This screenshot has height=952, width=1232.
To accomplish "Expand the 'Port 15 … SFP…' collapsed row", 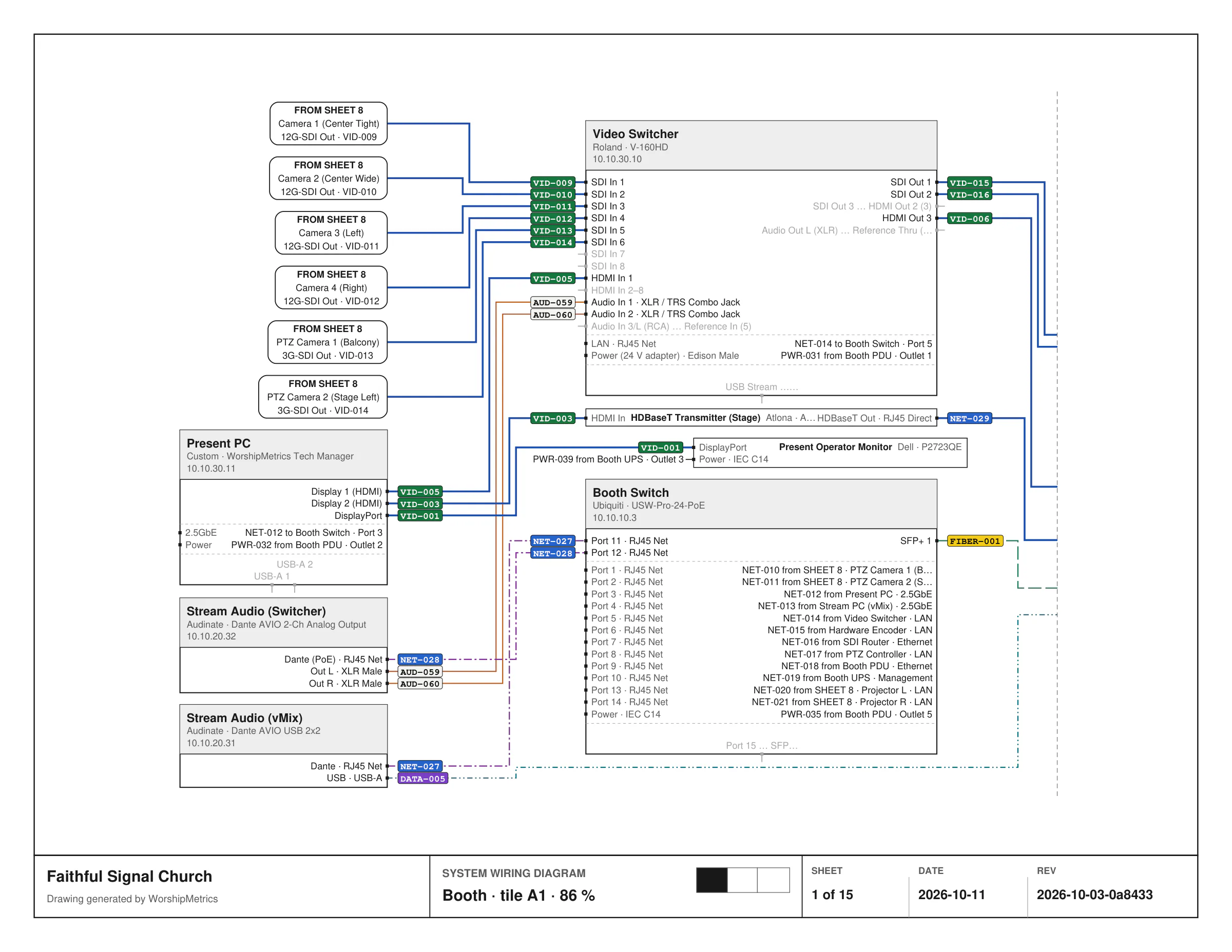I will [762, 746].
